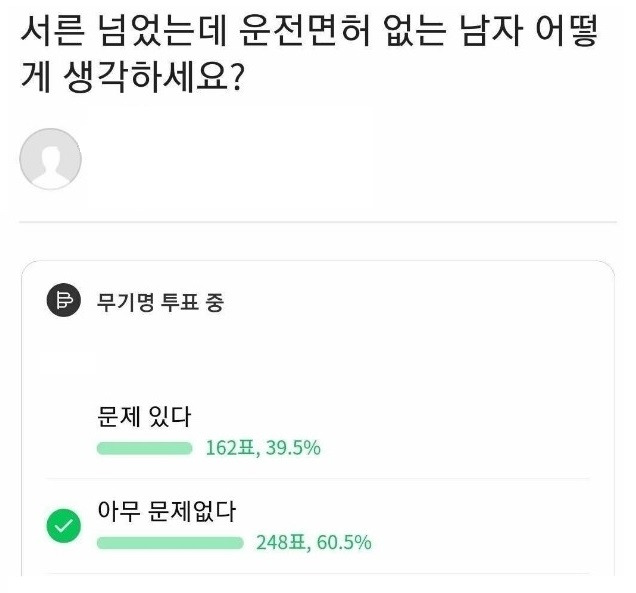Click the 아무 문제없다 green progress bar
636x593 pixels.
170,543
